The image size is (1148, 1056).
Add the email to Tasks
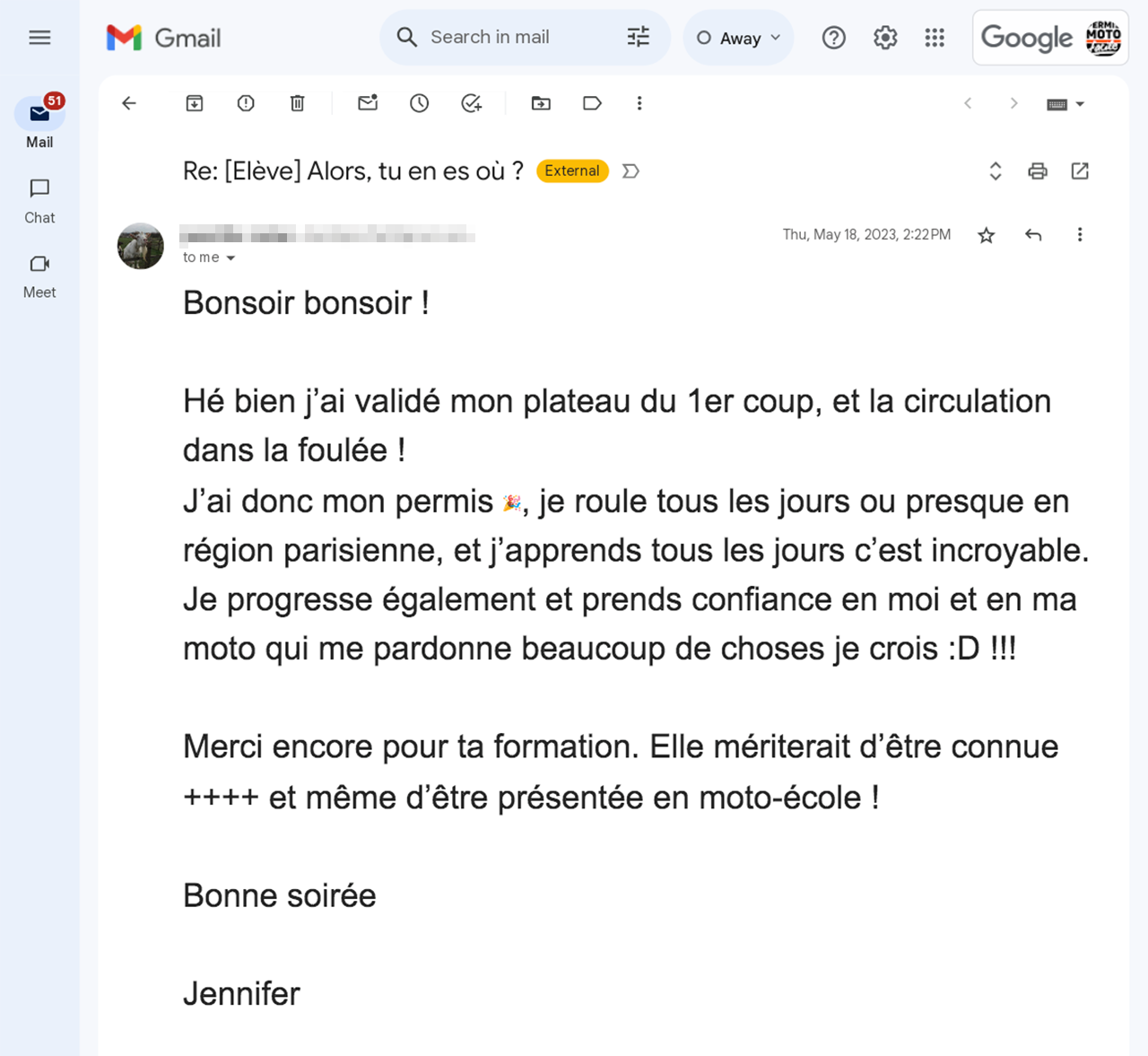[x=472, y=103]
